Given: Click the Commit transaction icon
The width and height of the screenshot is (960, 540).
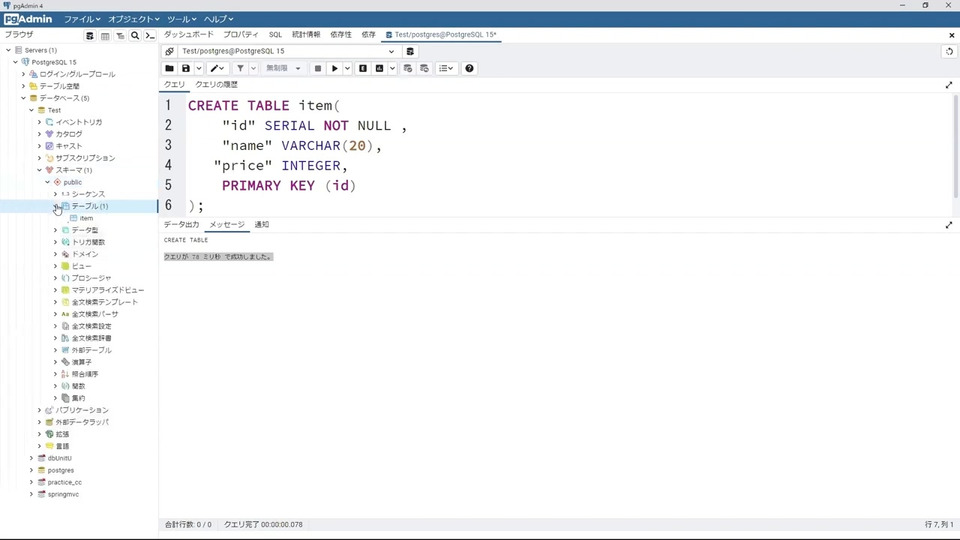Looking at the screenshot, I should tap(408, 69).
